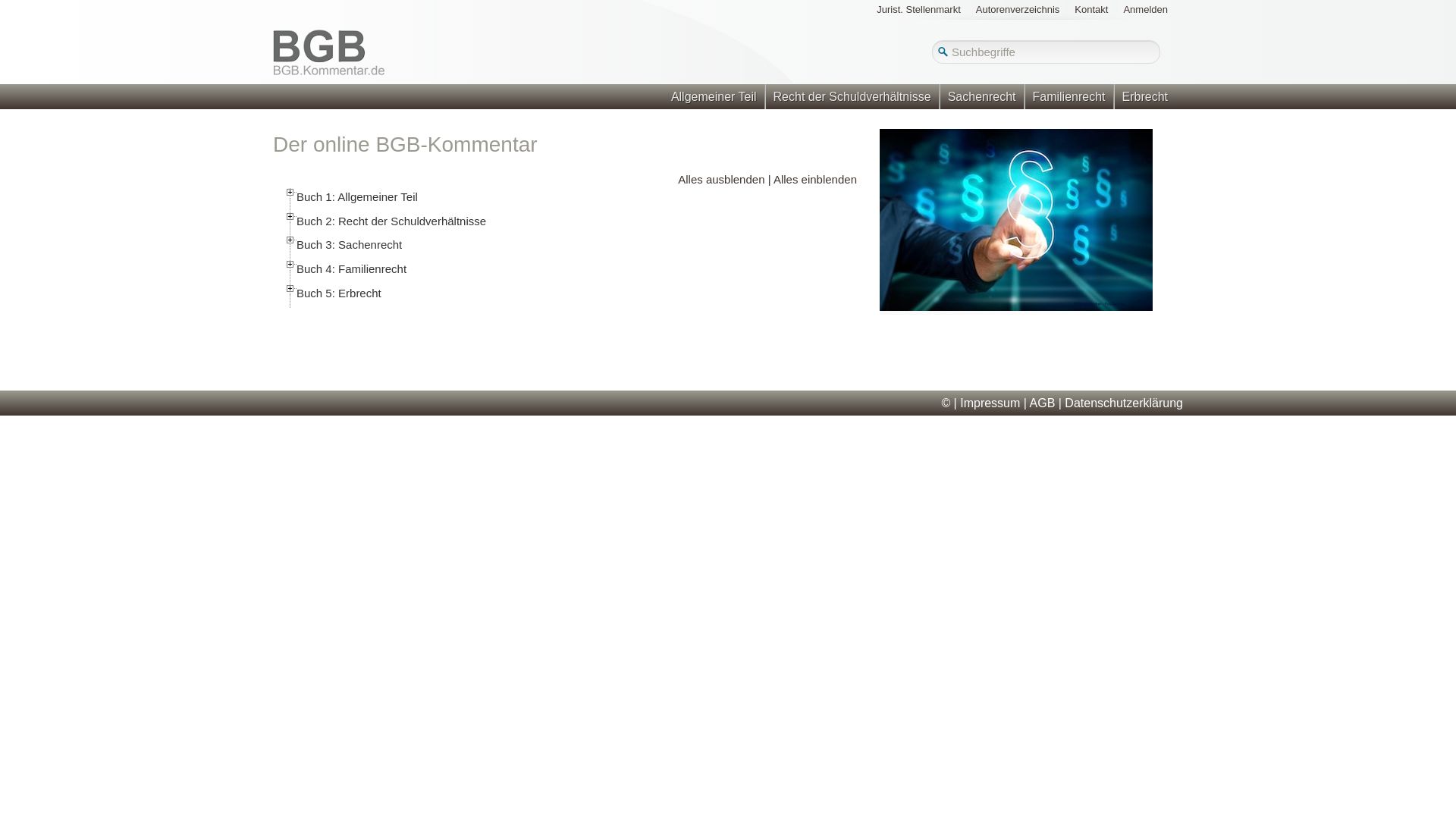Open tree entry Buch 4: Familienrecht

point(351,269)
